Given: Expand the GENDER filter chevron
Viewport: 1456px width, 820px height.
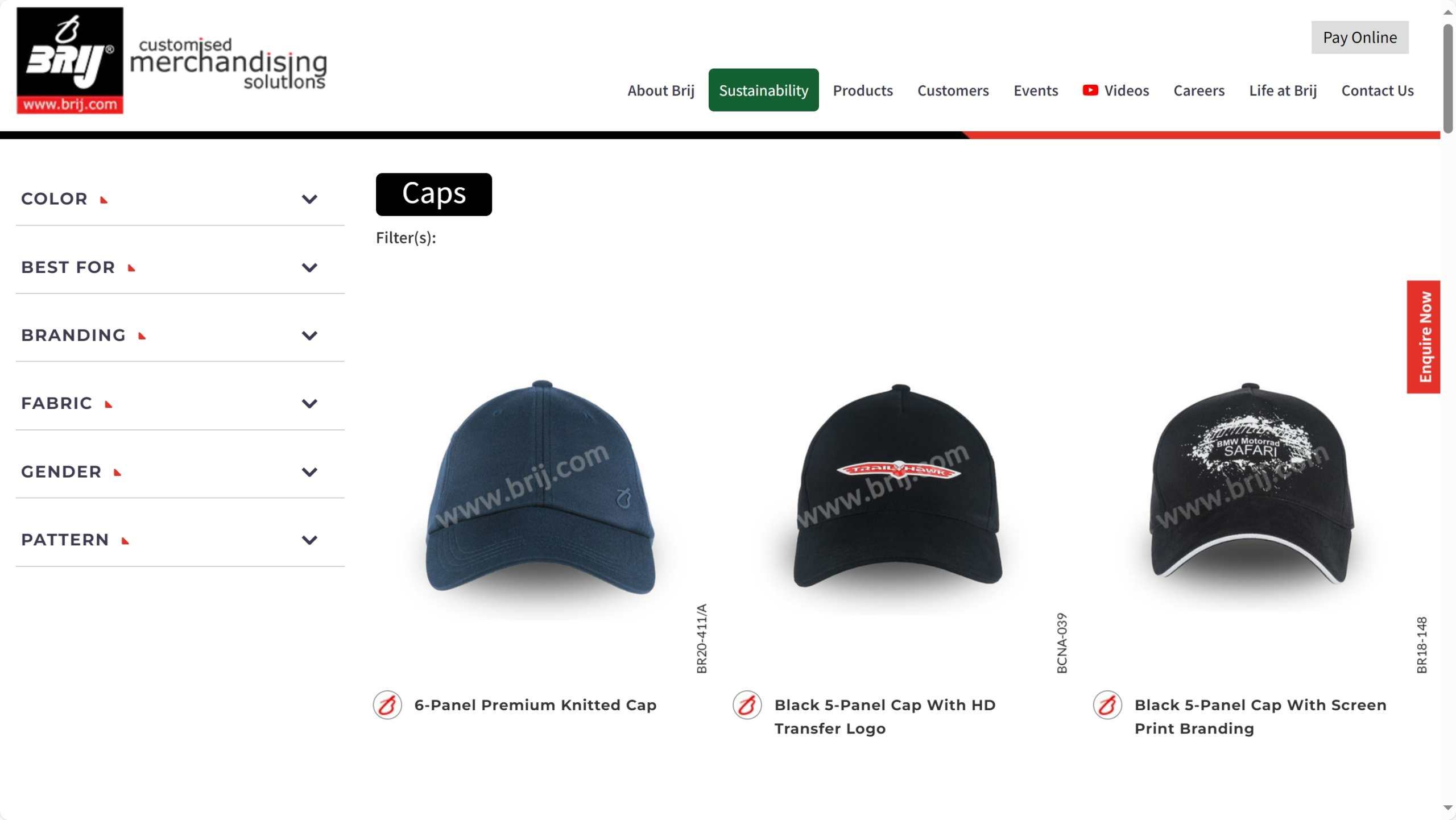Looking at the screenshot, I should point(309,471).
